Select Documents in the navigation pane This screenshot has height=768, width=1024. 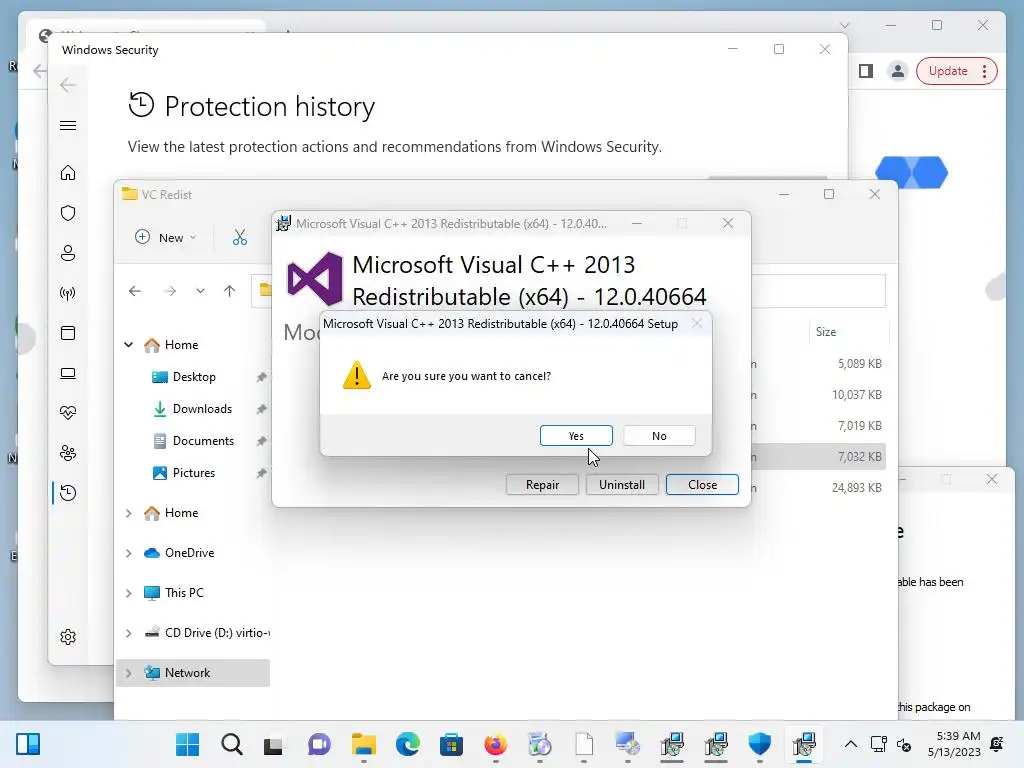pyautogui.click(x=203, y=441)
